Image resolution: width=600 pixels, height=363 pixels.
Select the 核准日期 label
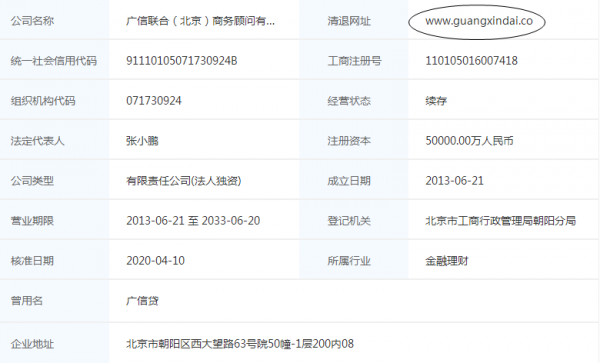pos(32,261)
